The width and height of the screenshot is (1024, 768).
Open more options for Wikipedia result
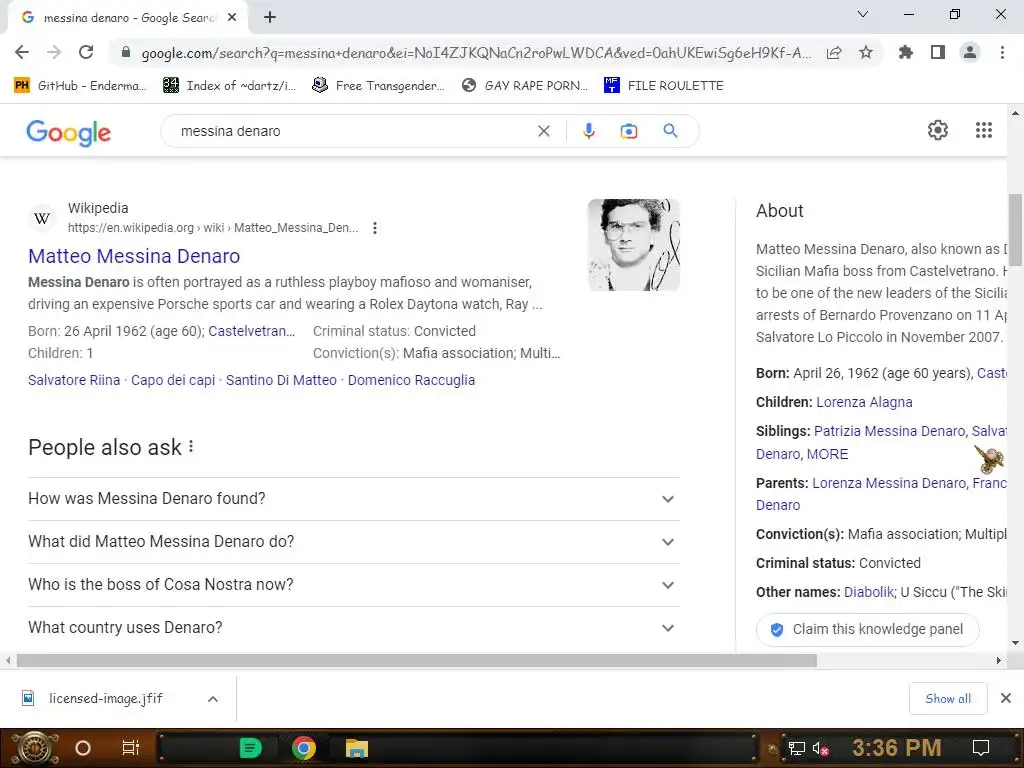coord(374,228)
